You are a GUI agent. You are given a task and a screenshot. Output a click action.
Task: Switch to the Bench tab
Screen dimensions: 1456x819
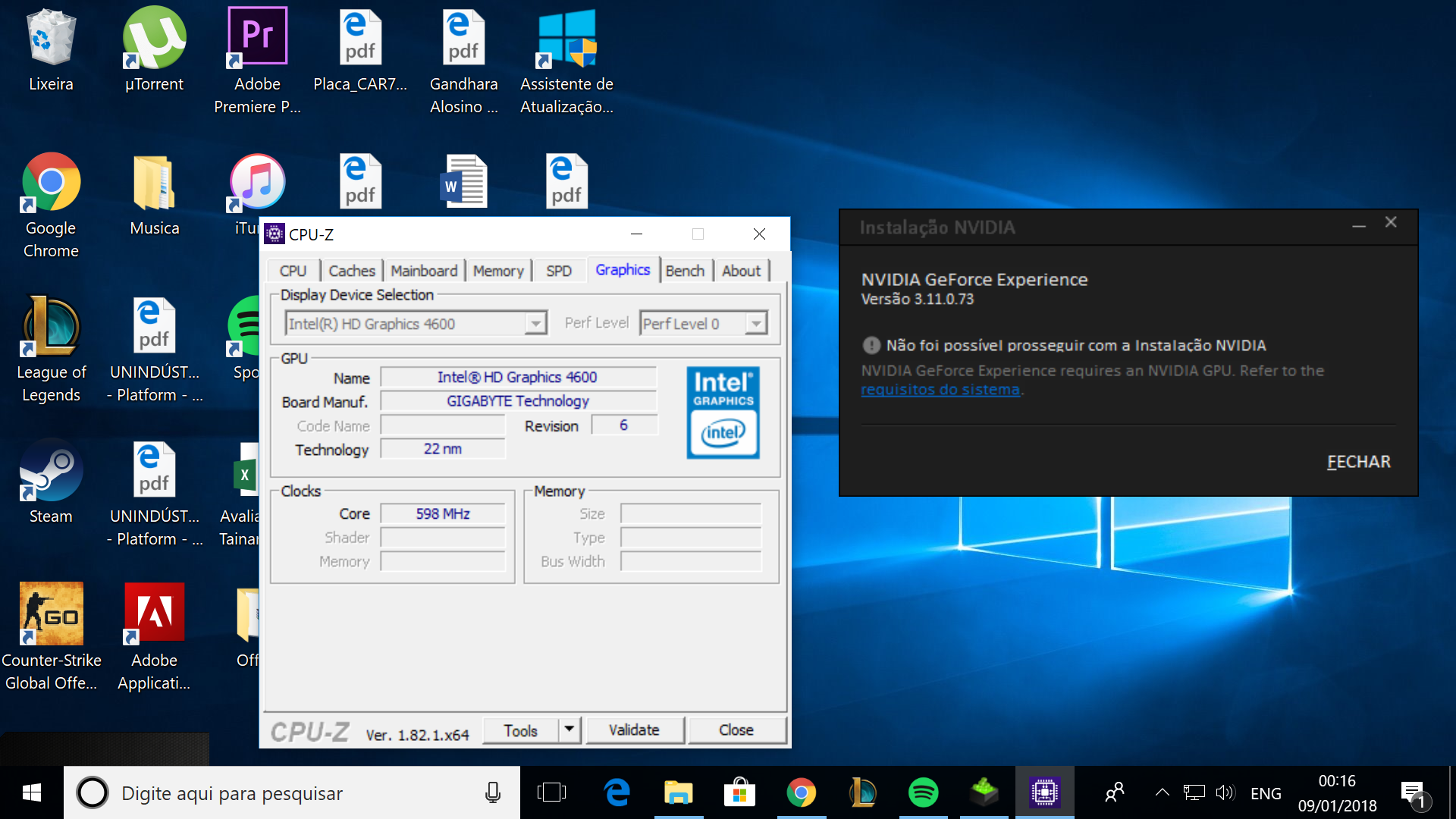click(x=685, y=271)
